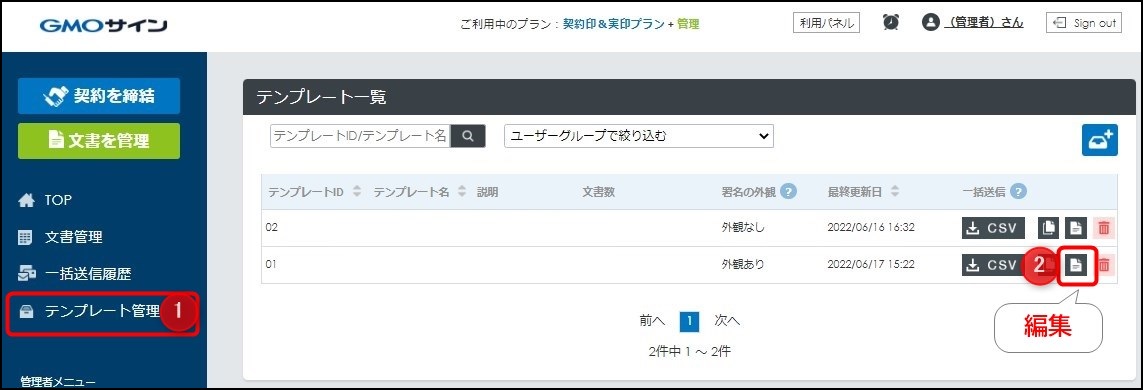Click the Sign out button
This screenshot has height=390, width=1143.
[x=1084, y=23]
